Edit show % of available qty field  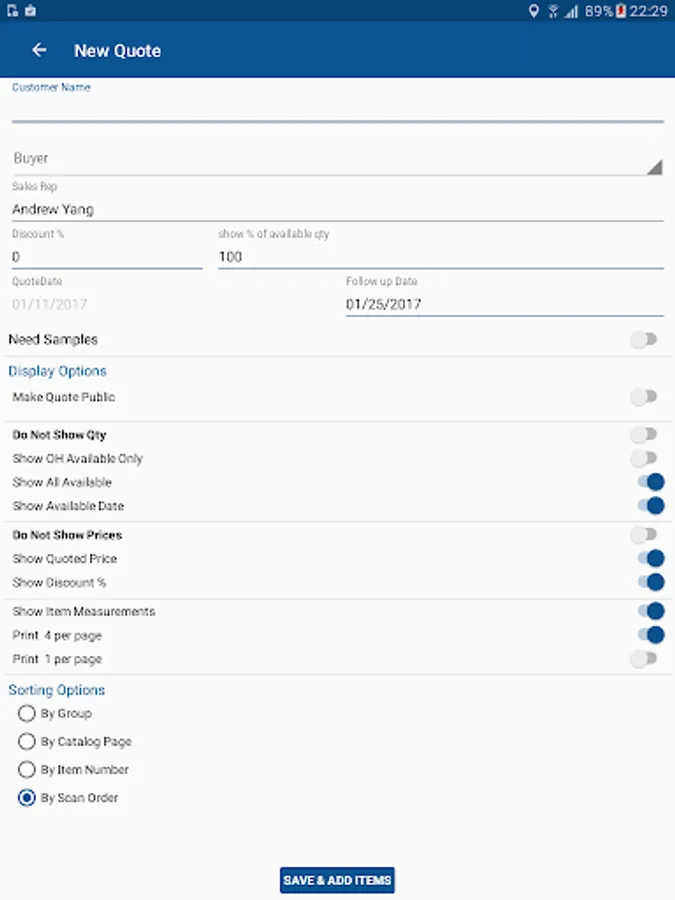click(440, 257)
